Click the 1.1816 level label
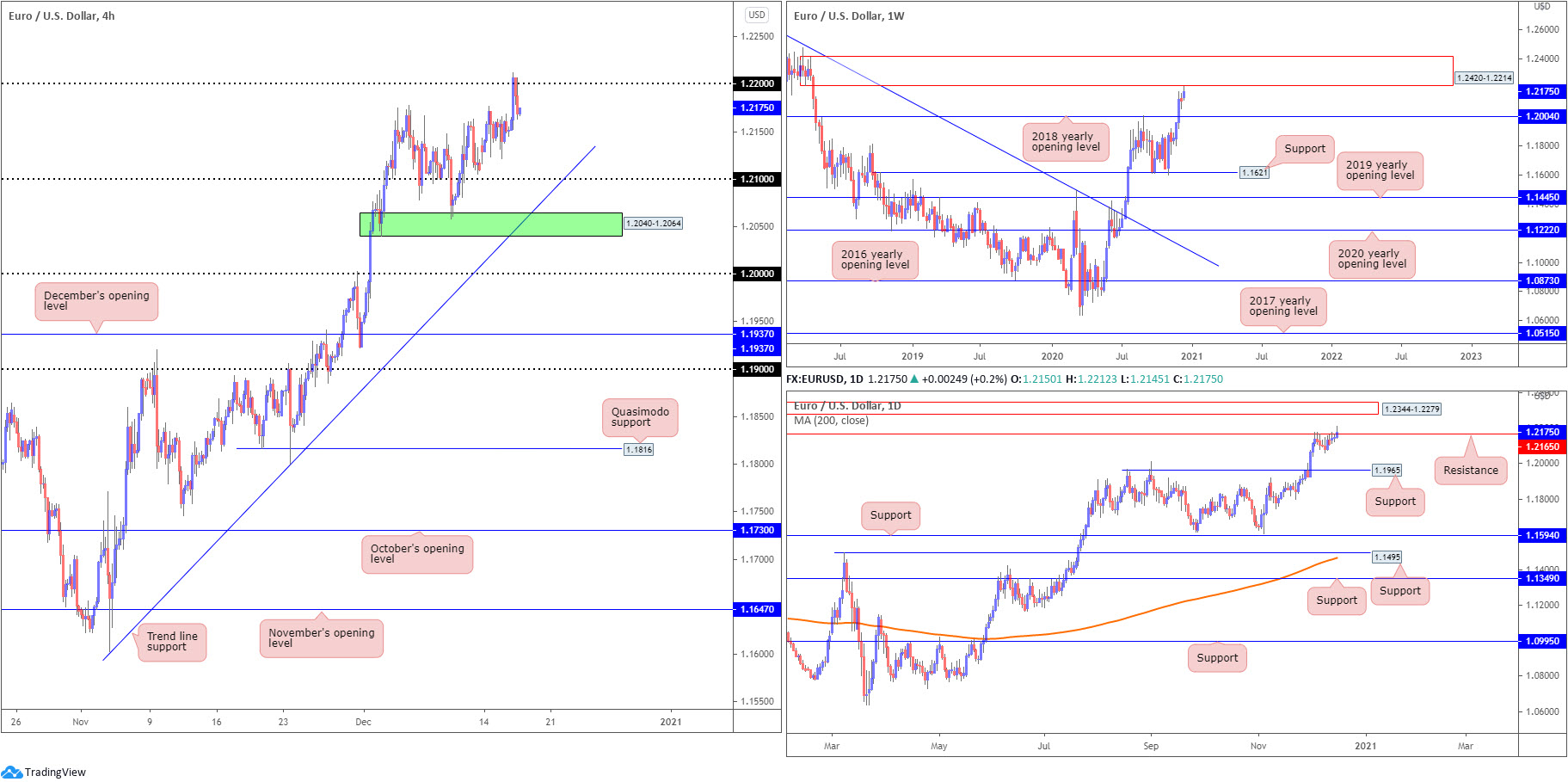The width and height of the screenshot is (1568, 782). [x=638, y=449]
